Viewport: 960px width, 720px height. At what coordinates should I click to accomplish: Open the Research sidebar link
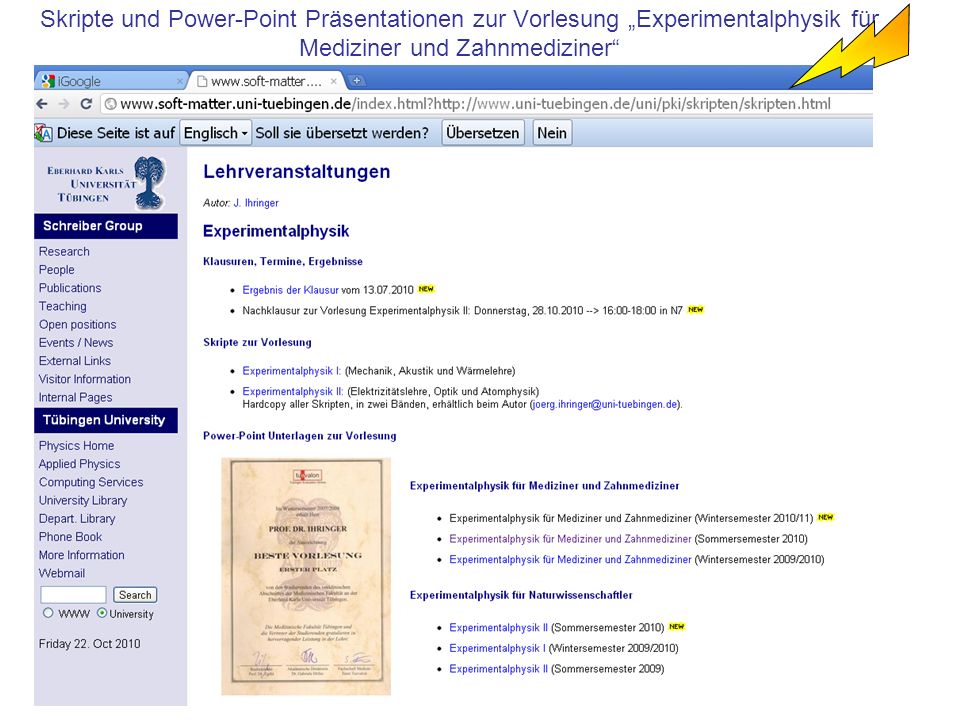tap(64, 252)
